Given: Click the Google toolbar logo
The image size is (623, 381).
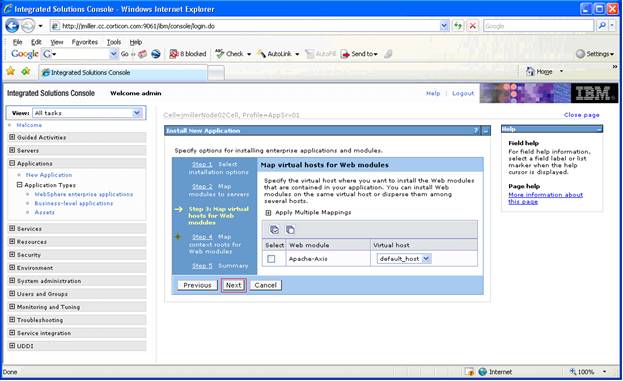Looking at the screenshot, I should (25, 54).
